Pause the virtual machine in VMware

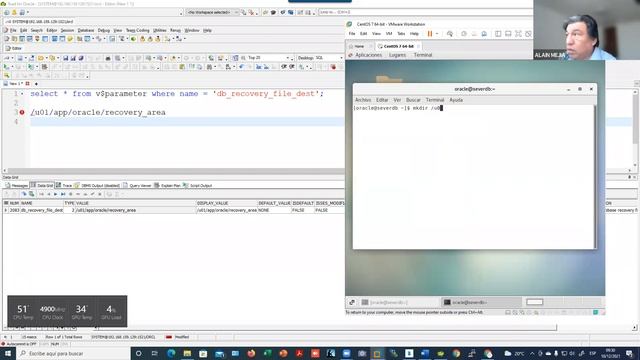coord(430,34)
